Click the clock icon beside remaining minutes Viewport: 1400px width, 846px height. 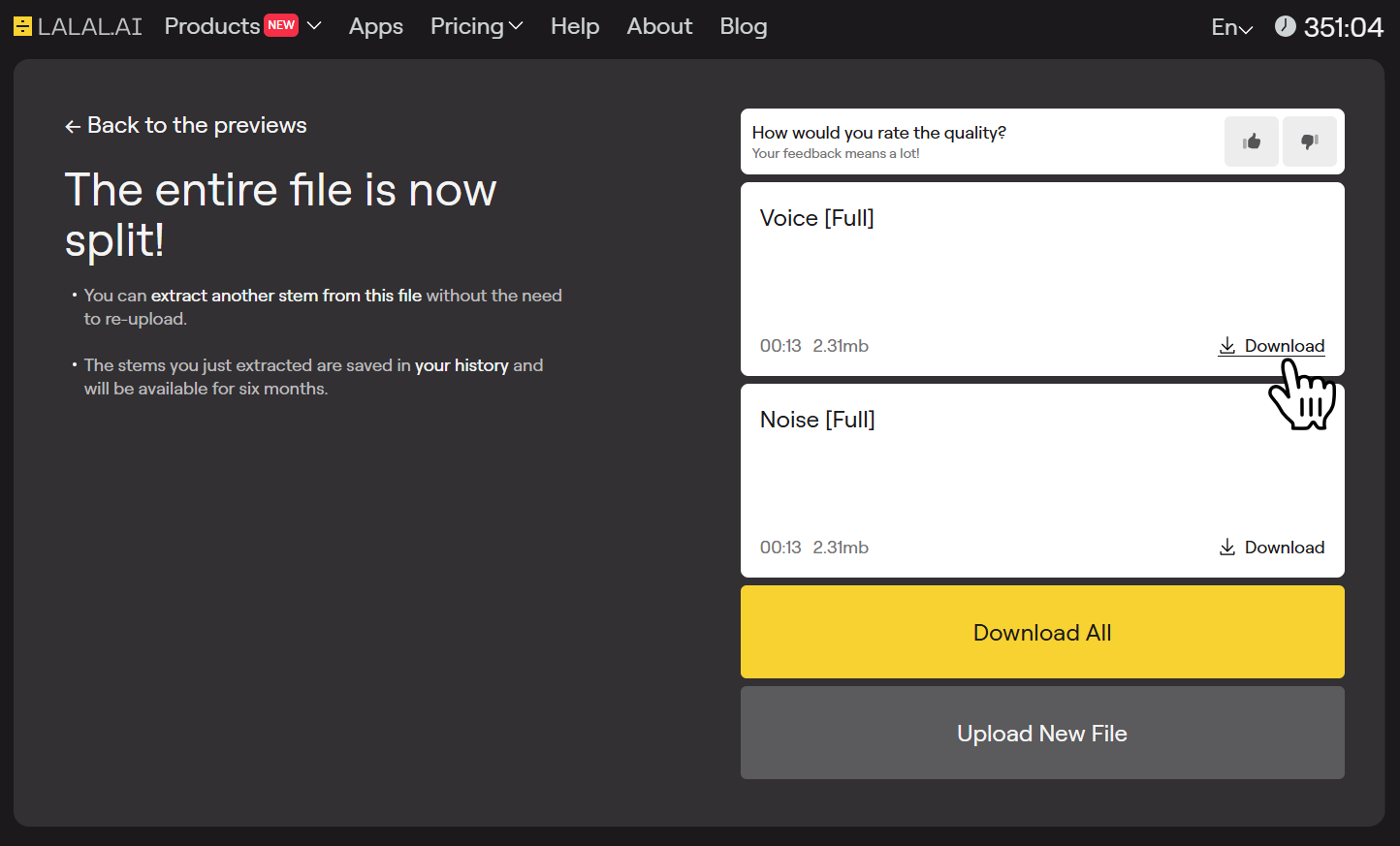click(1285, 26)
